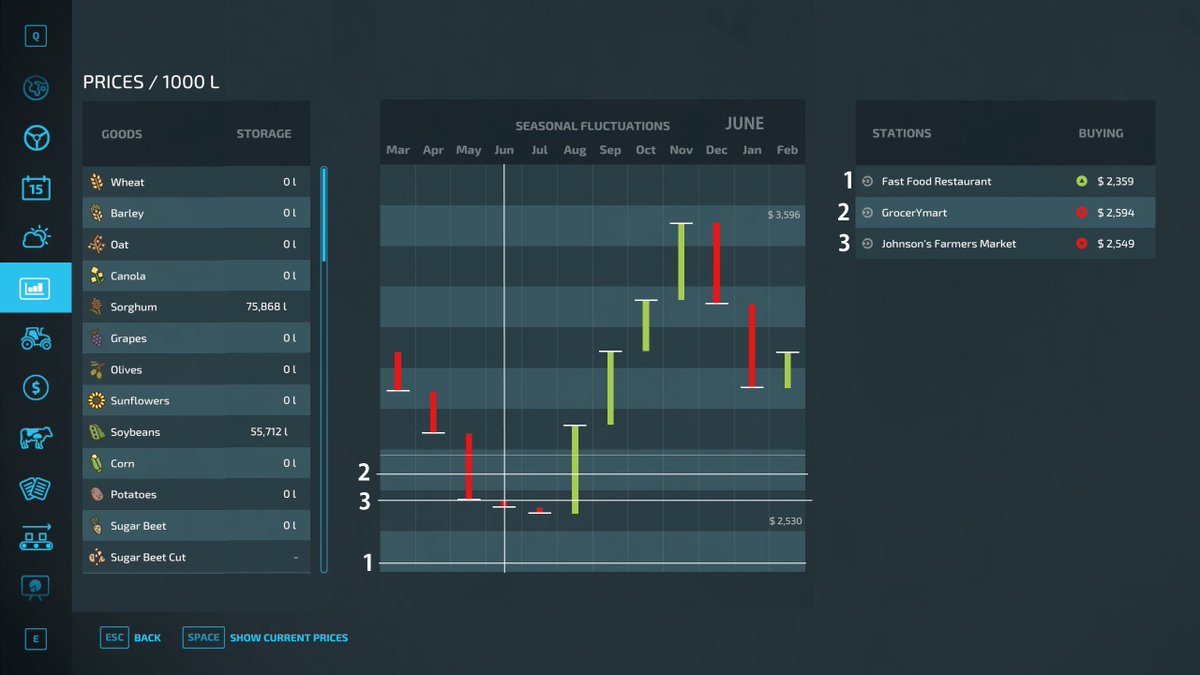The height and width of the screenshot is (675, 1200).
Task: Select the prices chart sidebar icon
Action: (36, 288)
